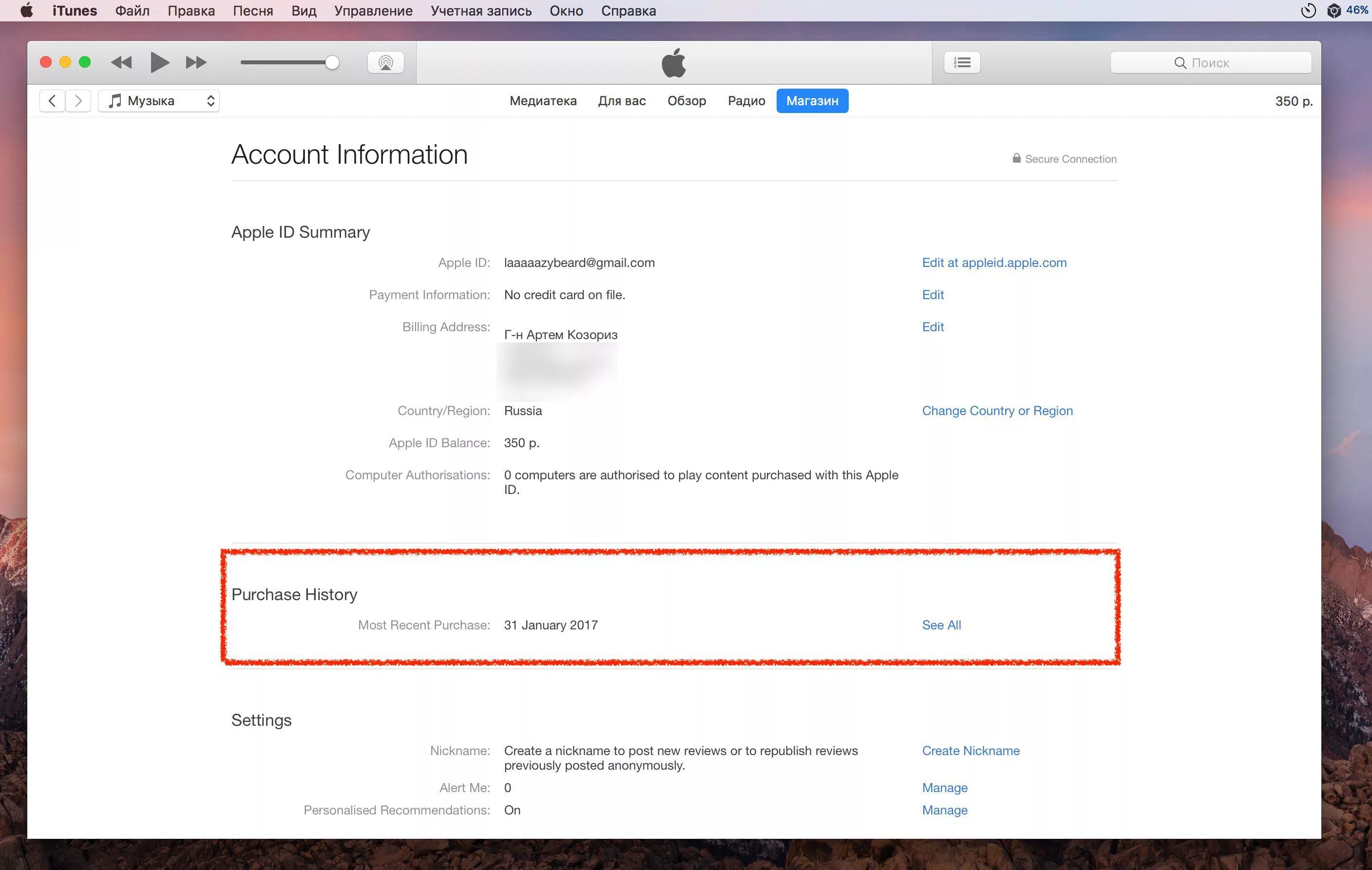Go back with the left chevron

coord(52,101)
